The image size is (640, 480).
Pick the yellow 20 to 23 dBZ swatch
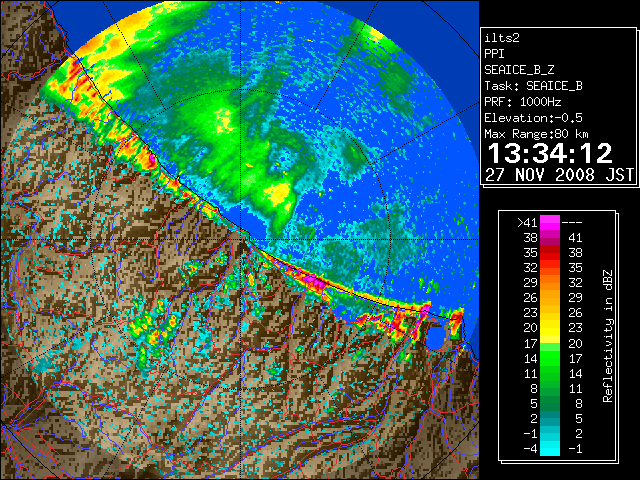pos(550,328)
